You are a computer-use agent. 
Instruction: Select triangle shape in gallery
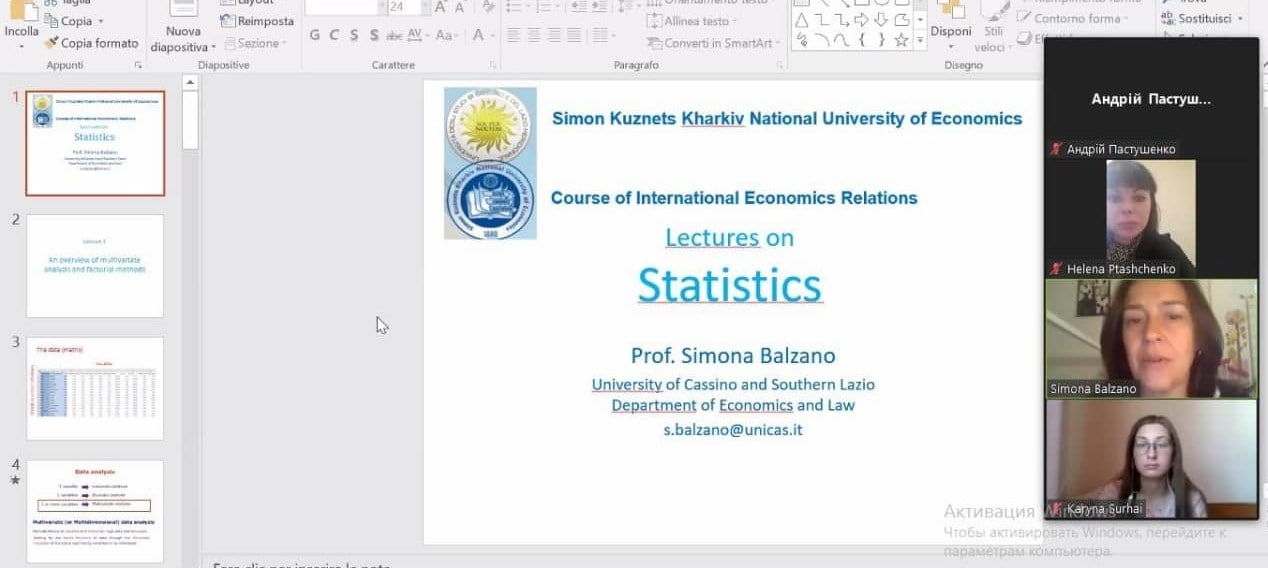coord(802,20)
